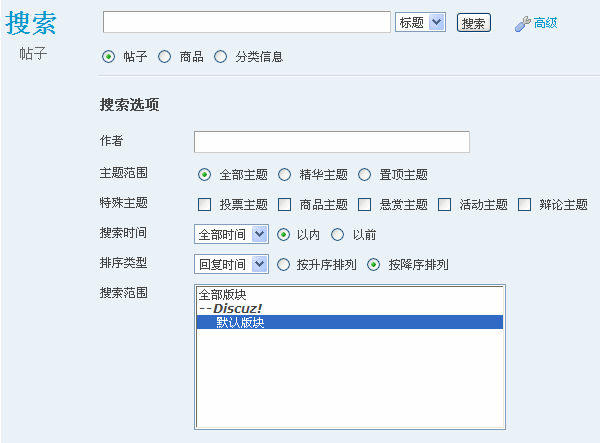Image resolution: width=600 pixels, height=443 pixels.
Task: Select the 以前 time radio button
Action: (338, 235)
